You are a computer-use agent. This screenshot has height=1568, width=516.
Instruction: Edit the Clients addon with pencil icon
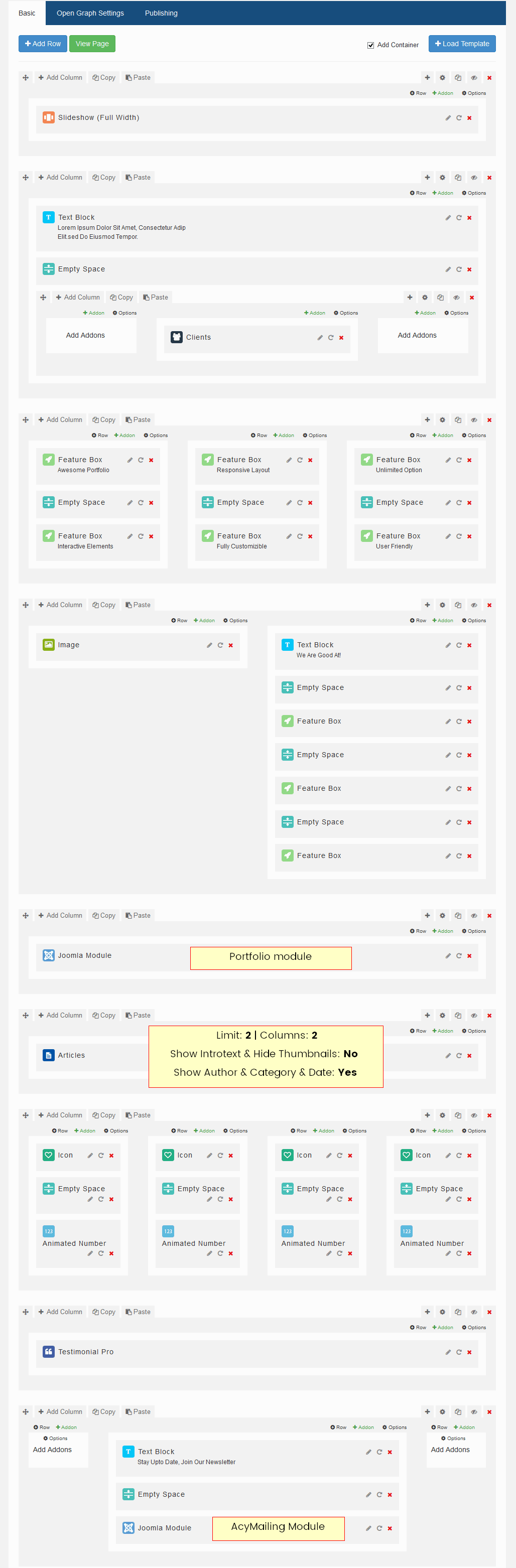320,338
